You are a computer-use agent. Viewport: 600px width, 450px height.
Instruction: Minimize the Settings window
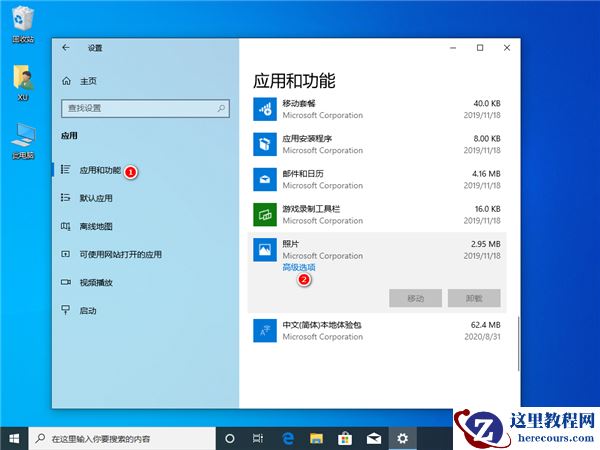[x=453, y=48]
